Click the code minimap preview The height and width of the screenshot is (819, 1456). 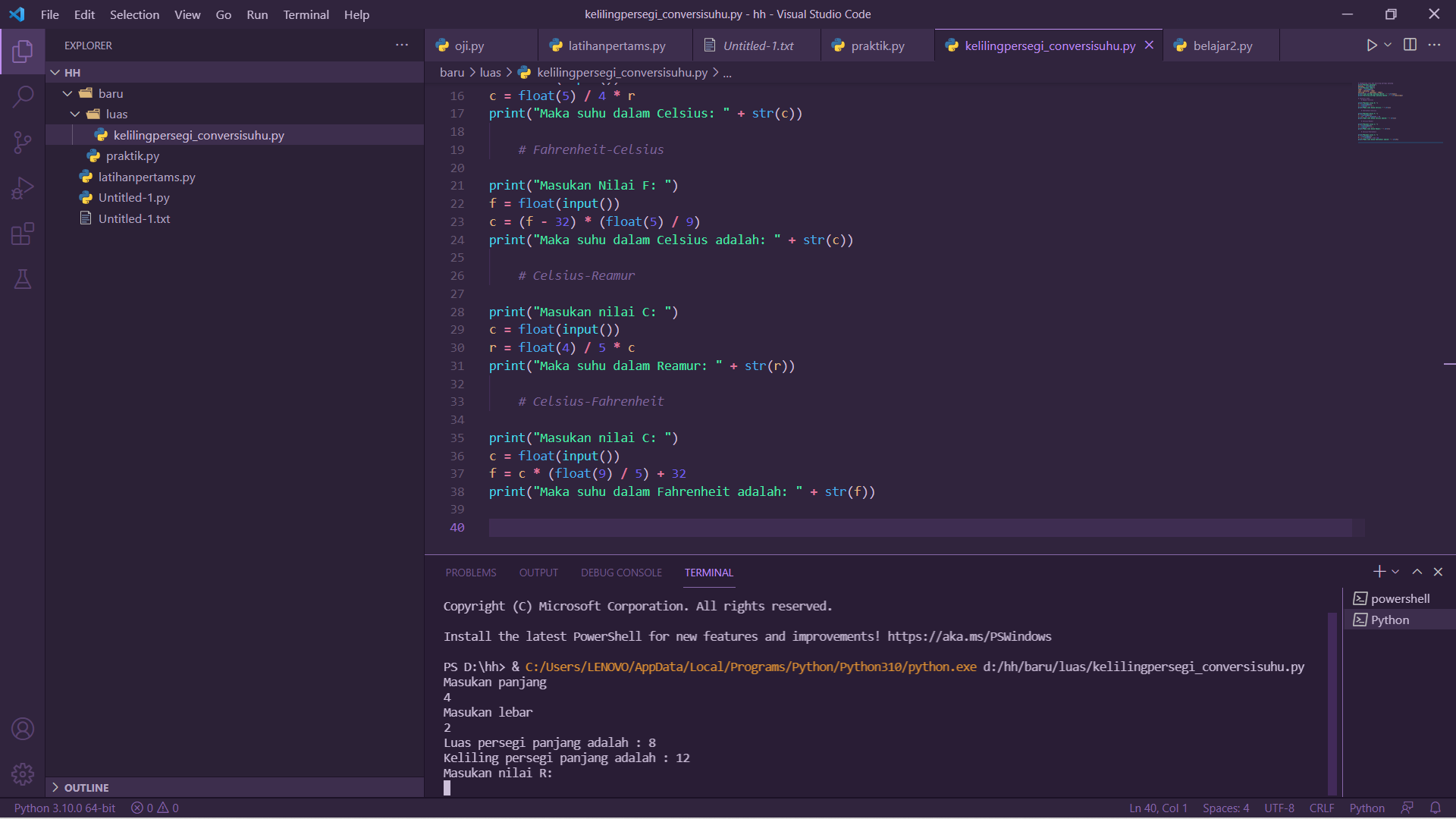[x=1400, y=112]
